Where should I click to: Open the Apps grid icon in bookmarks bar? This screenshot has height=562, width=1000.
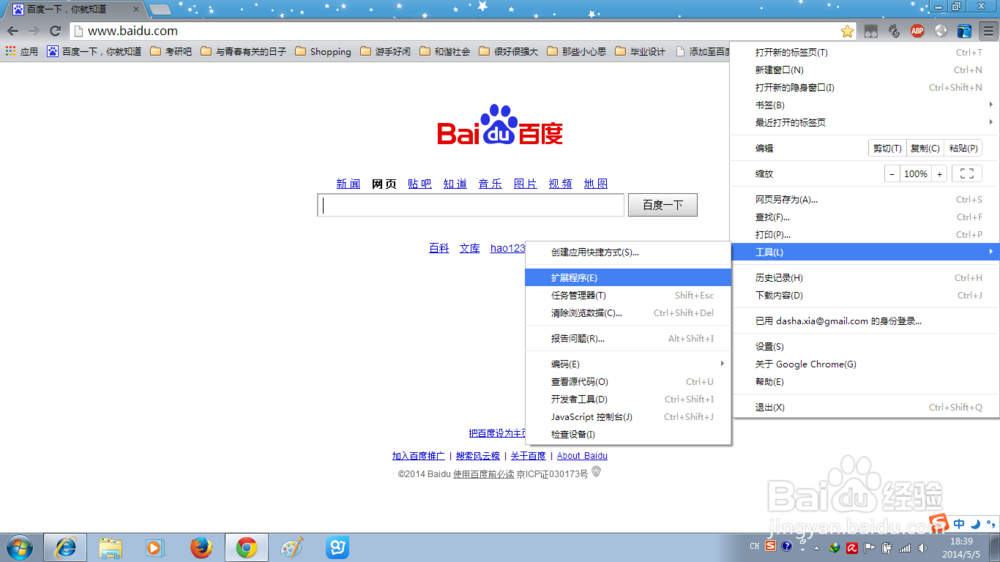coord(11,51)
